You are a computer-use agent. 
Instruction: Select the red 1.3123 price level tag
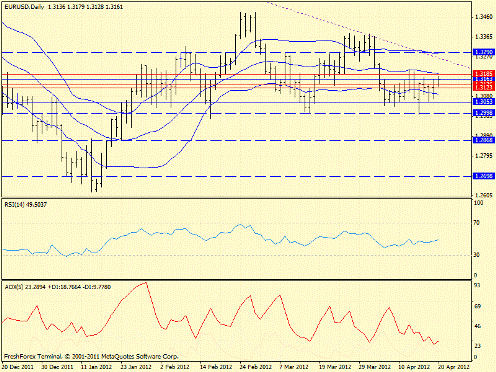click(x=484, y=87)
